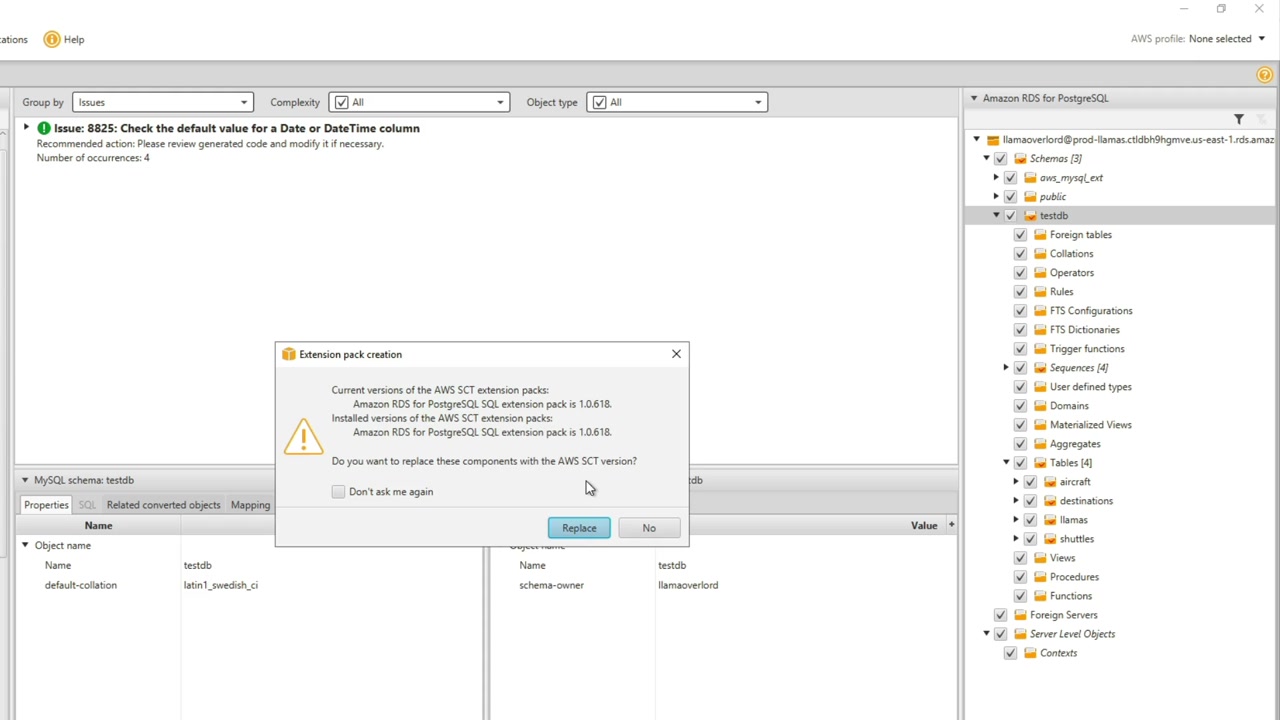
Task: Click the Foreign tables folder icon
Action: point(1040,235)
